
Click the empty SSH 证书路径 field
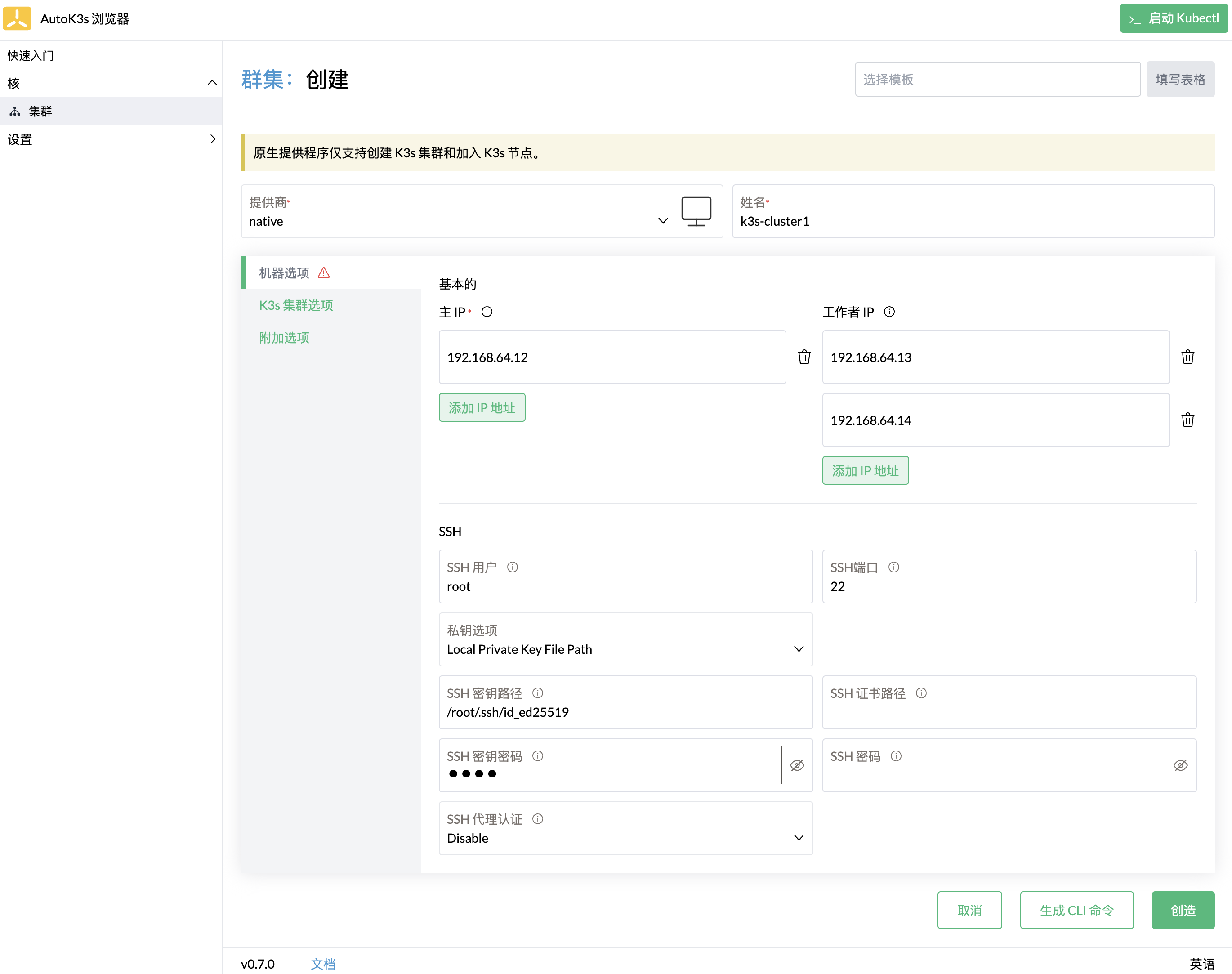pos(1009,702)
